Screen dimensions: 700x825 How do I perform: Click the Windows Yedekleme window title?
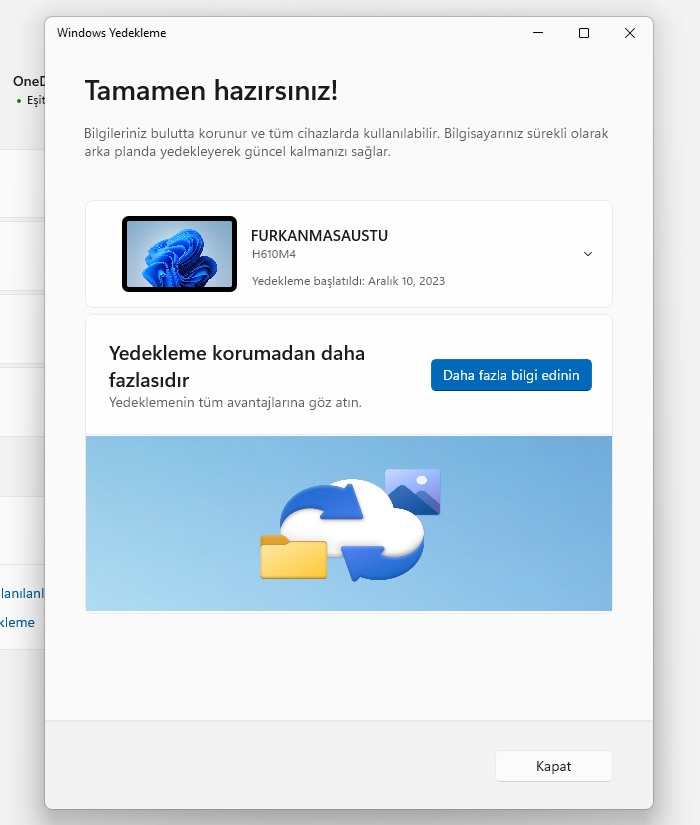point(112,33)
